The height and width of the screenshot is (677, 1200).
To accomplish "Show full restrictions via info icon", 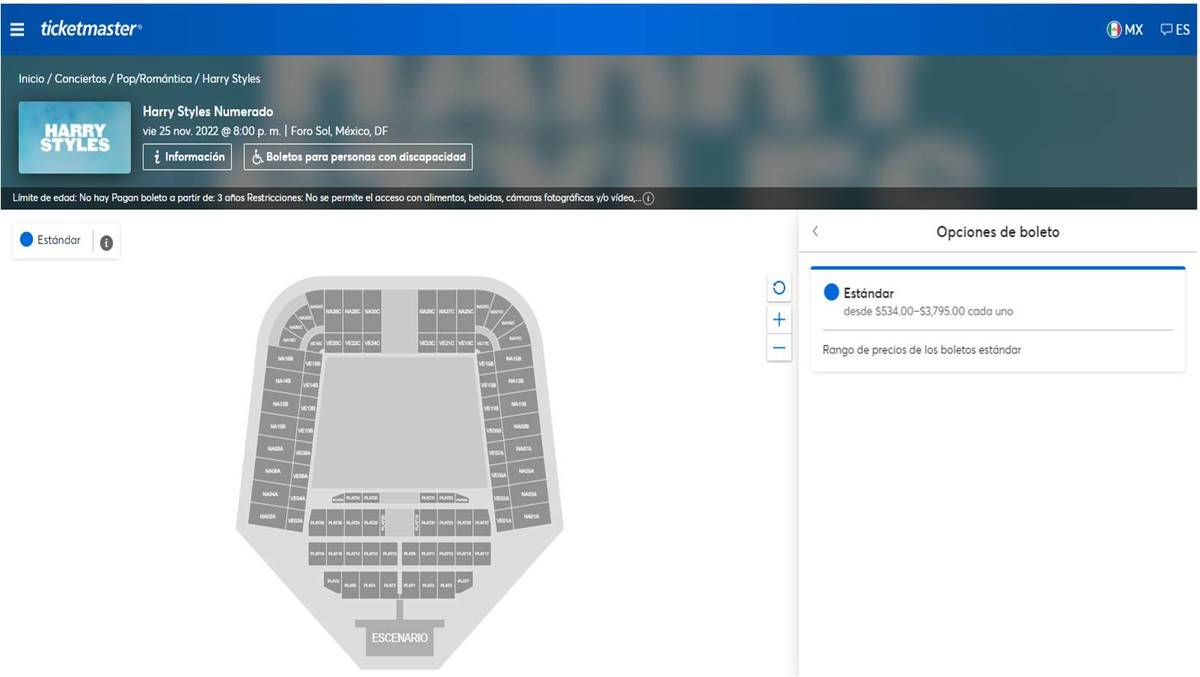I will click(x=648, y=198).
